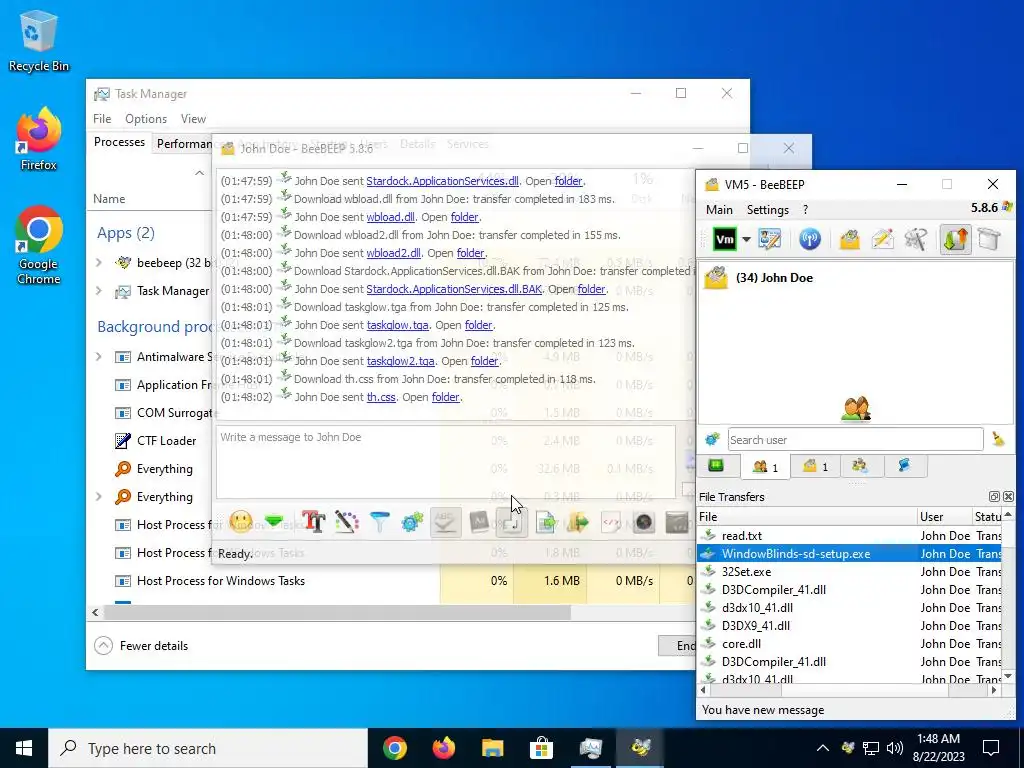This screenshot has height=768, width=1024.
Task: Open Settings menu in VM5 BeeBEEP
Action: coord(767,210)
